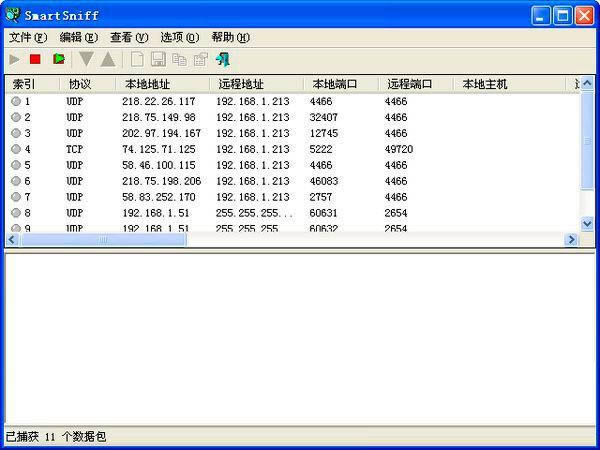Click the blank page new-file icon
Viewport: 600px width, 450px height.
pyautogui.click(x=137, y=59)
